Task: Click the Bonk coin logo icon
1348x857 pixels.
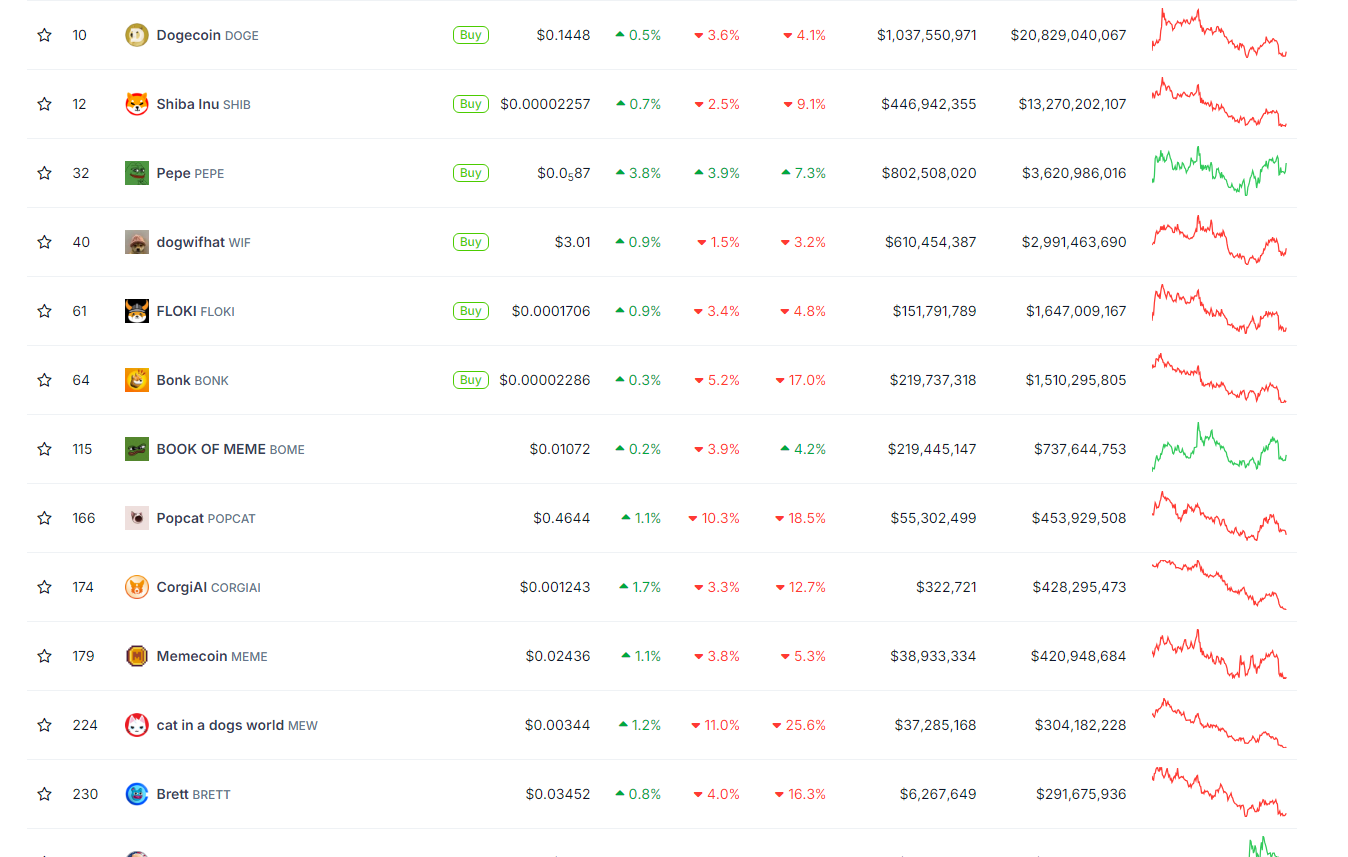Action: point(136,380)
